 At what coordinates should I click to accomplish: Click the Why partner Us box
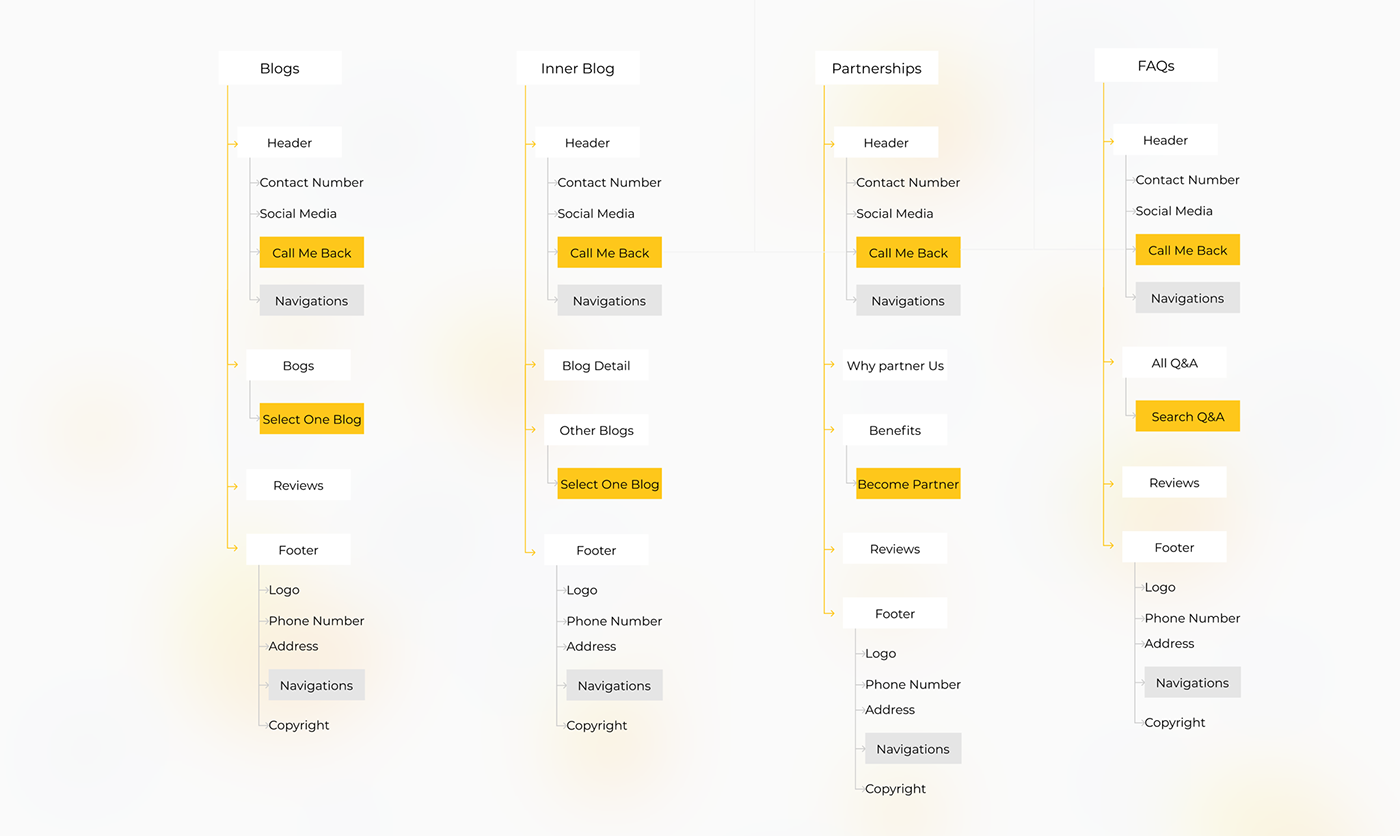pyautogui.click(x=895, y=365)
